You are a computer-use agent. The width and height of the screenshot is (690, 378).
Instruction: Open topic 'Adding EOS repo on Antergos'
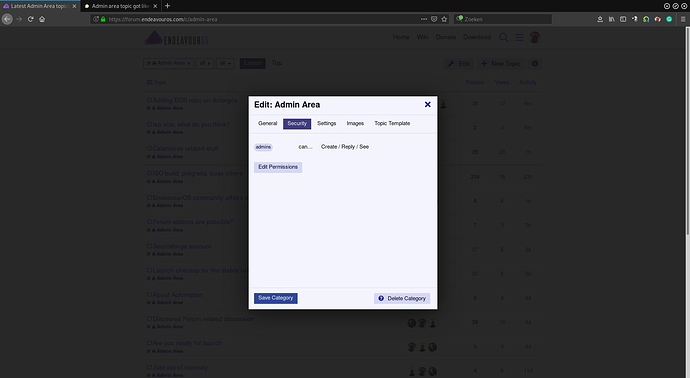click(x=195, y=100)
